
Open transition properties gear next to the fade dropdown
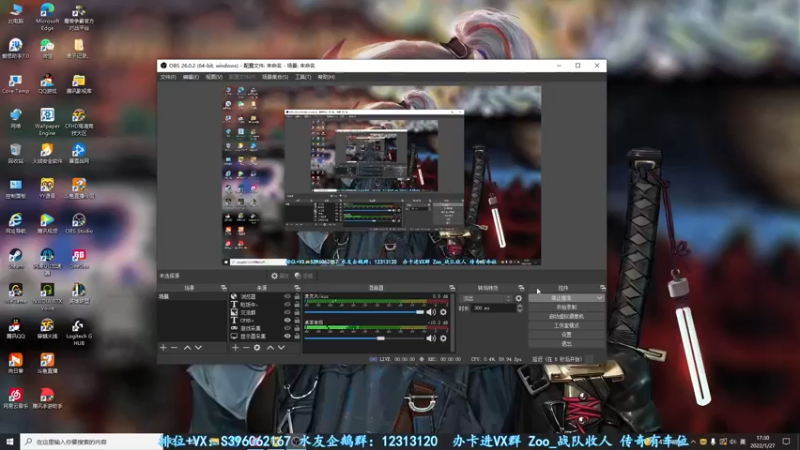coord(519,298)
